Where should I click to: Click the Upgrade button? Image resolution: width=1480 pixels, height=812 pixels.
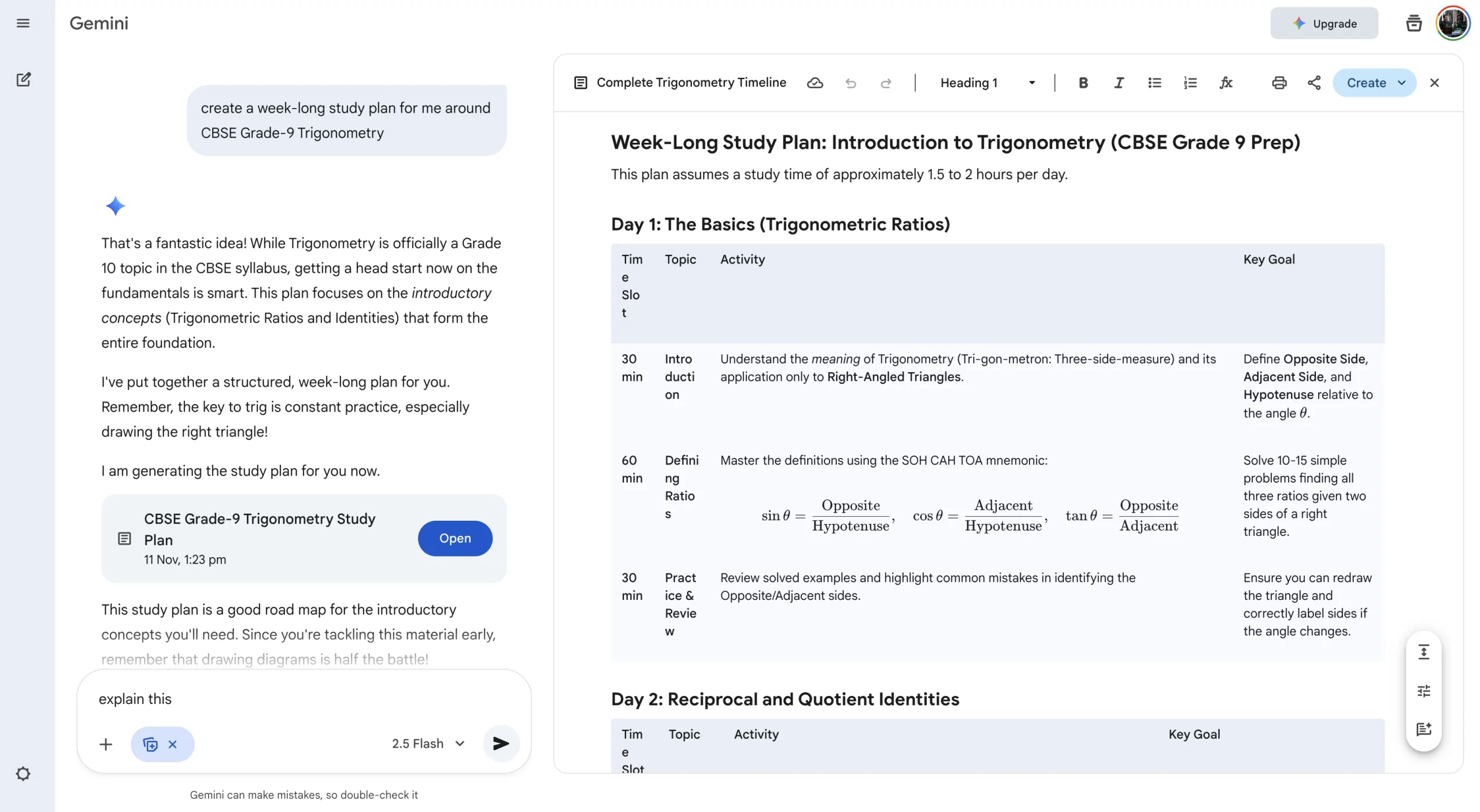tap(1324, 23)
